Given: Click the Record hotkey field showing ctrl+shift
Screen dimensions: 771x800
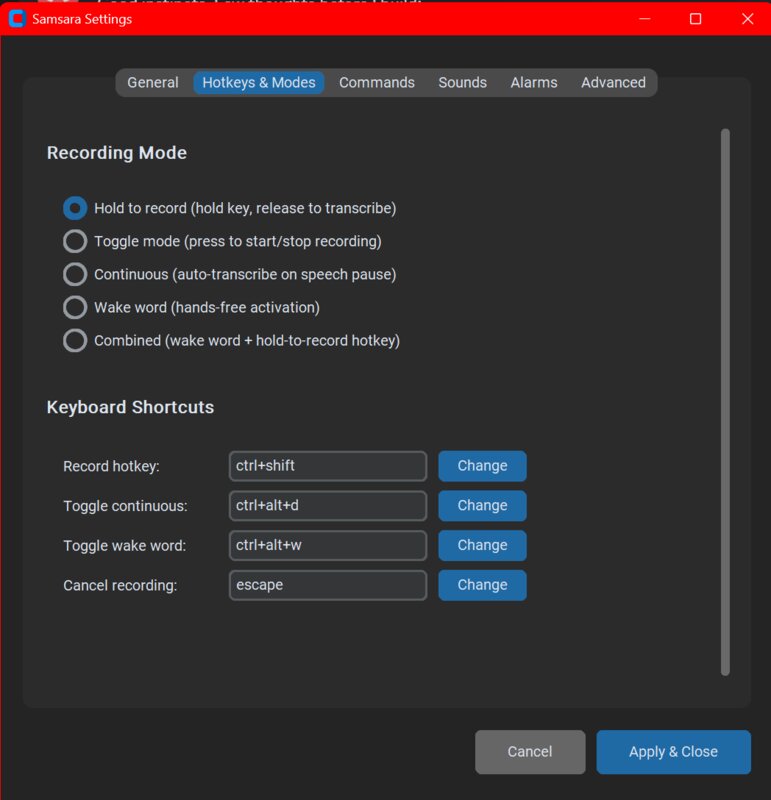Looking at the screenshot, I should pos(328,466).
